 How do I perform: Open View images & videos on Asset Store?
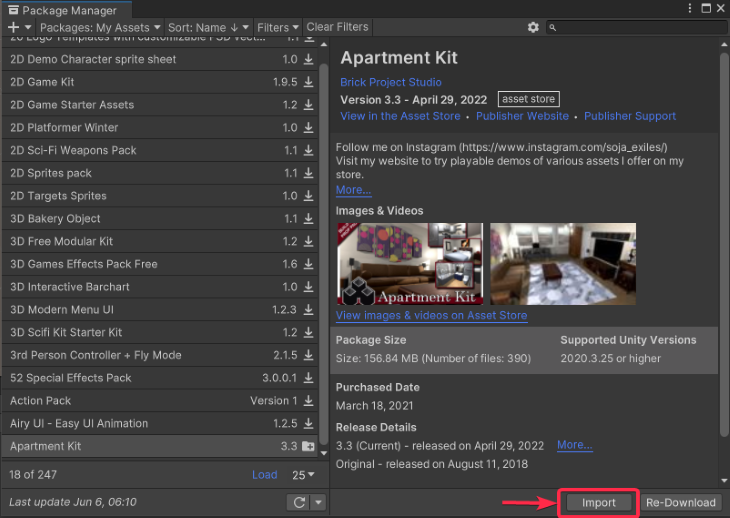coord(431,316)
